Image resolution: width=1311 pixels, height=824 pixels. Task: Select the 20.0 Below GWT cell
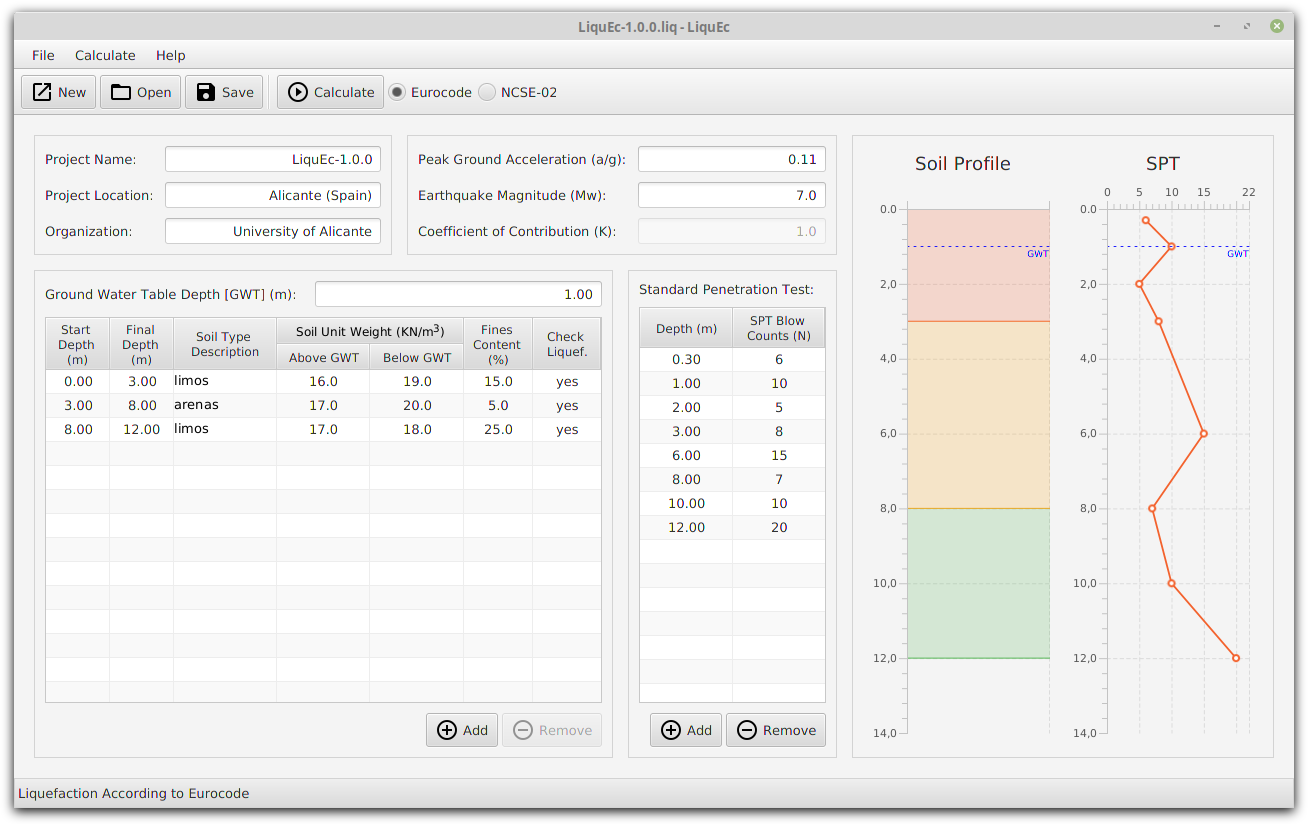click(417, 405)
